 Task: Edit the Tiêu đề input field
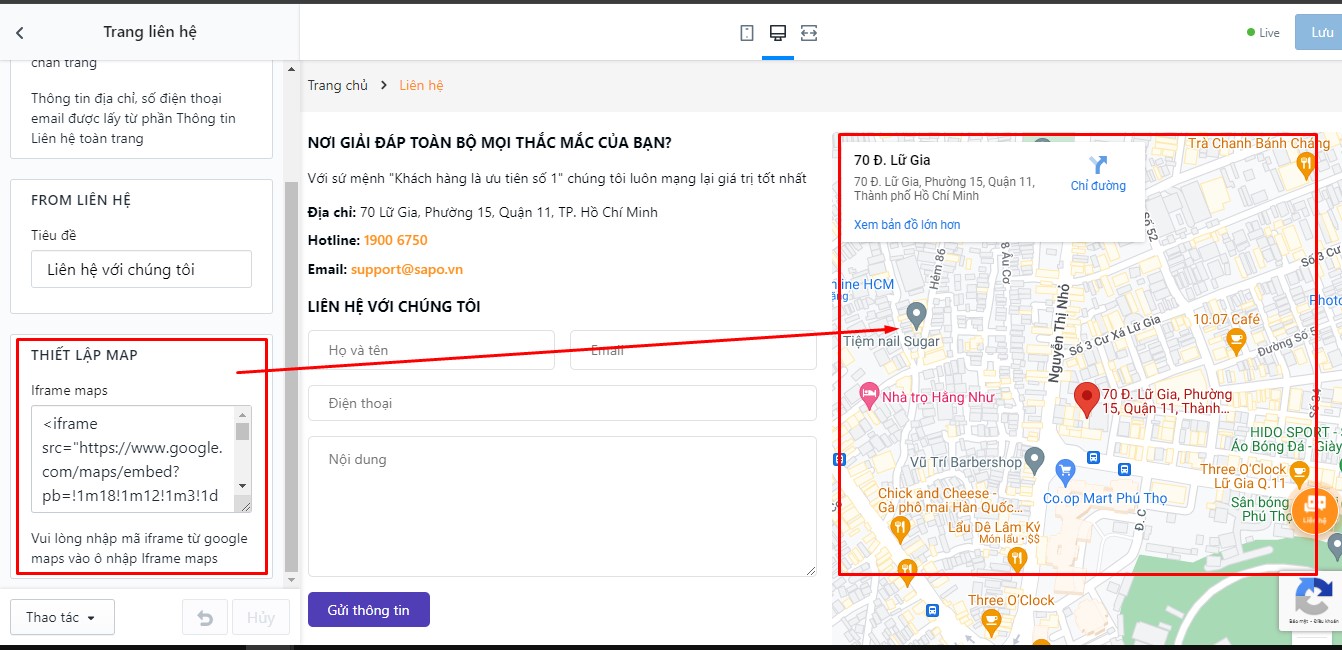point(141,269)
